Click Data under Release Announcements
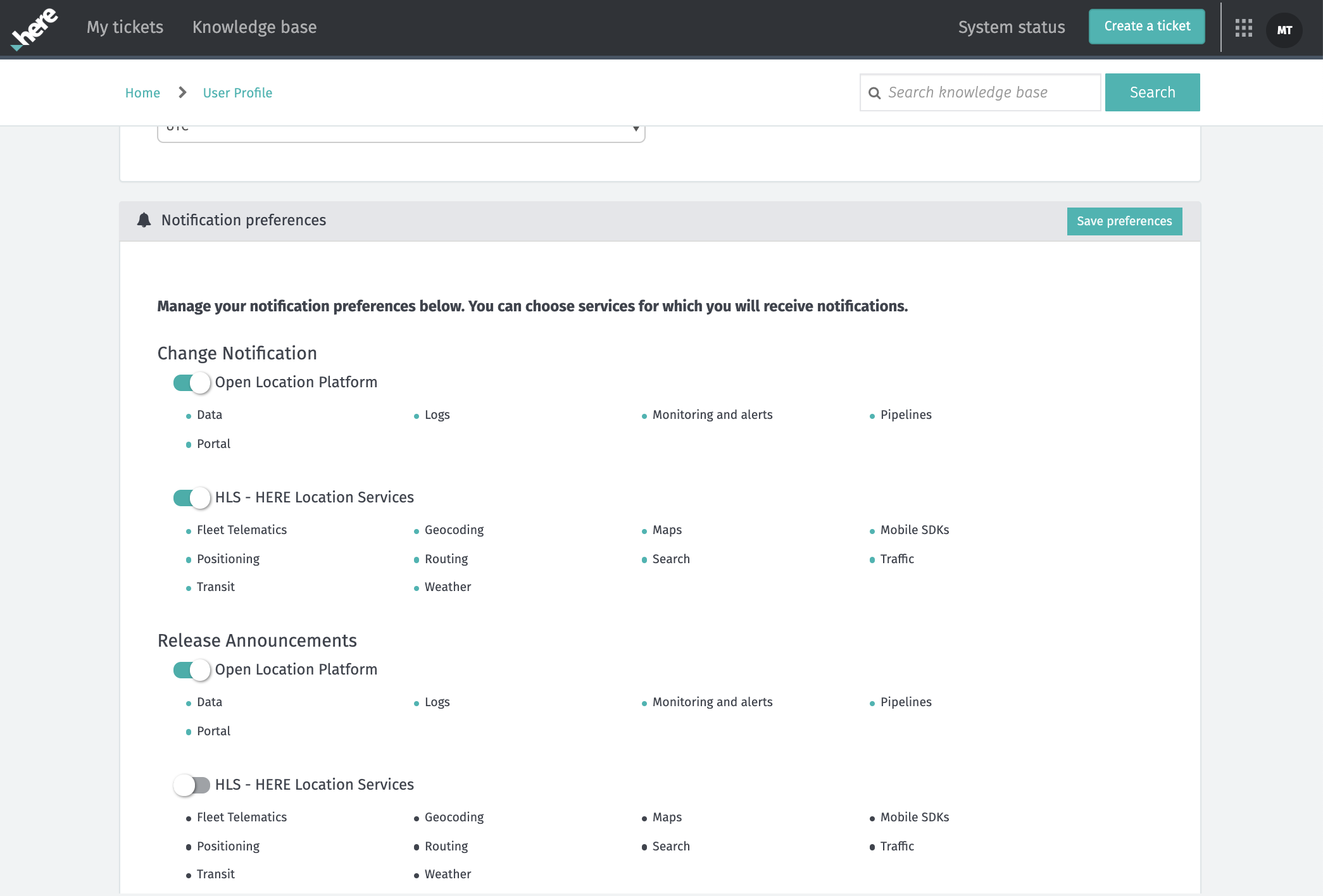 210,702
